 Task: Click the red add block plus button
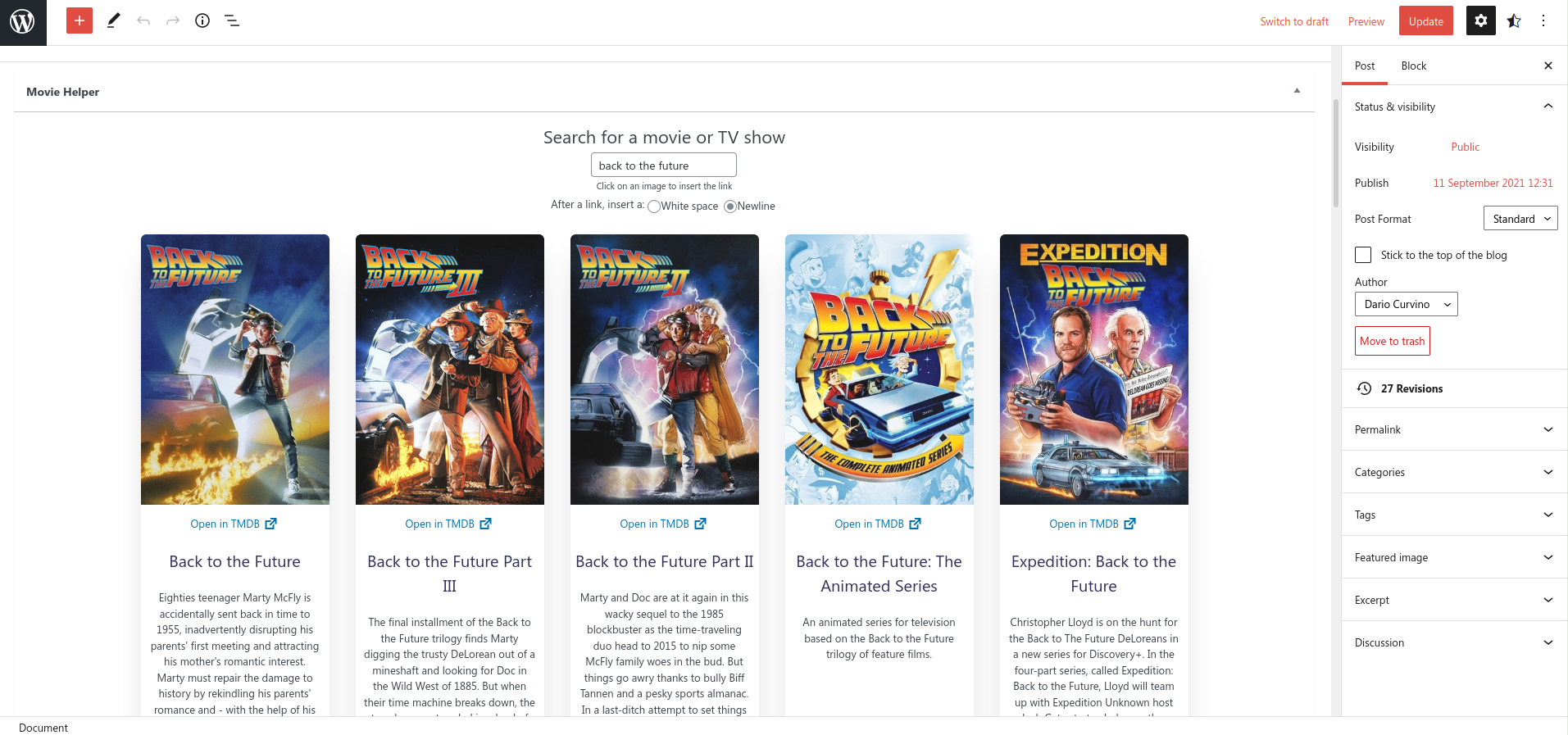pyautogui.click(x=80, y=20)
